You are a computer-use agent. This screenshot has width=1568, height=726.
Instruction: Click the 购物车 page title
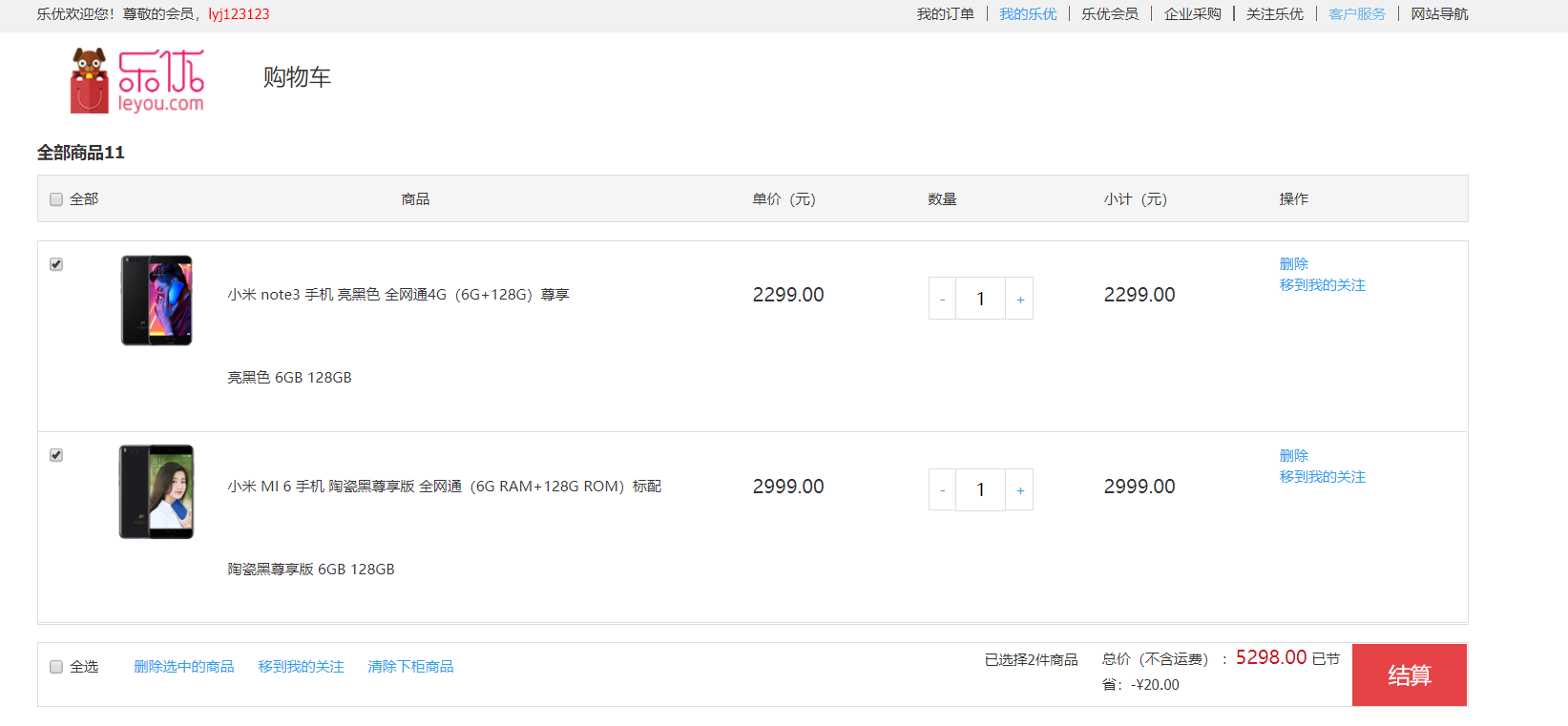297,77
